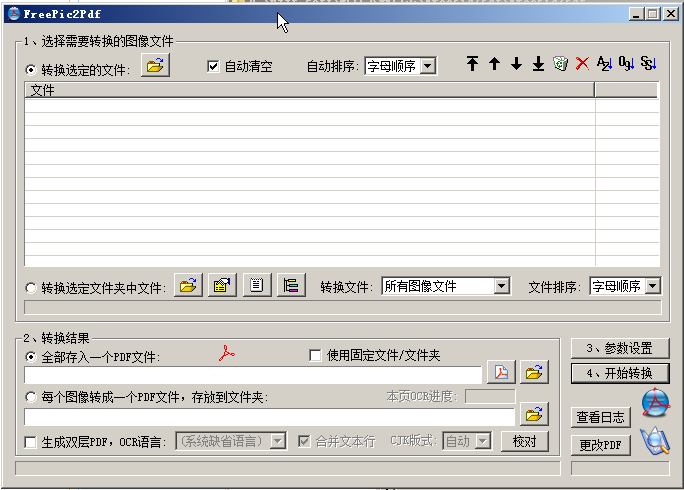Move selected file up one position
The width and height of the screenshot is (684, 490).
(x=494, y=64)
